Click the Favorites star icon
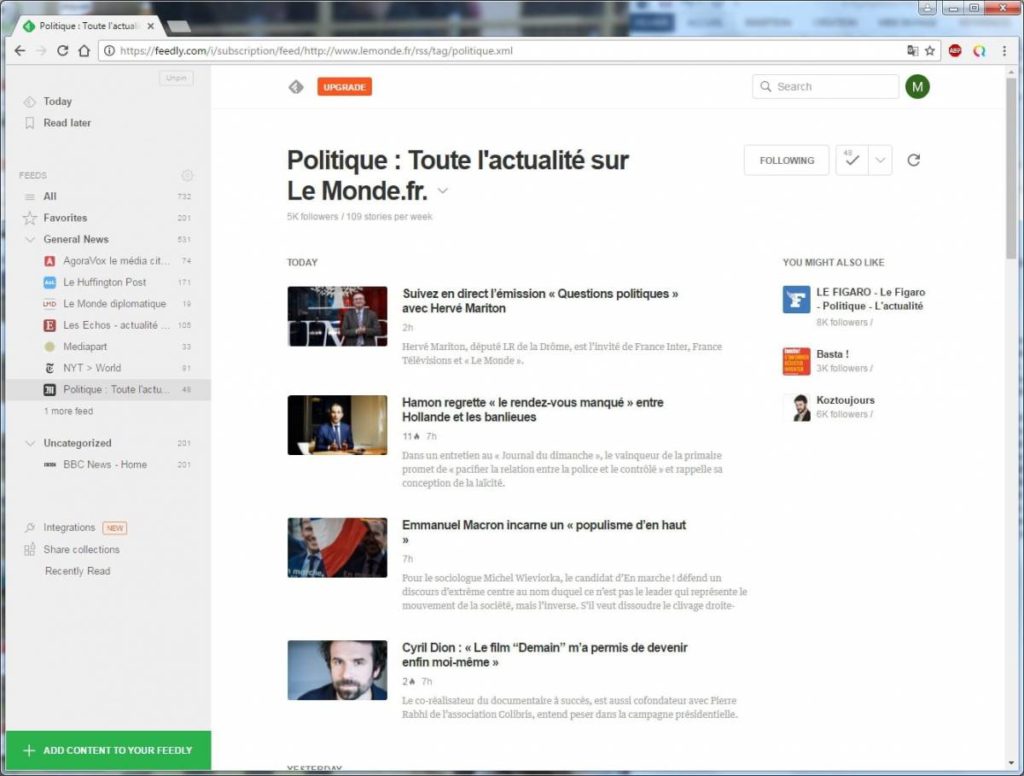The height and width of the screenshot is (776, 1024). [x=29, y=218]
